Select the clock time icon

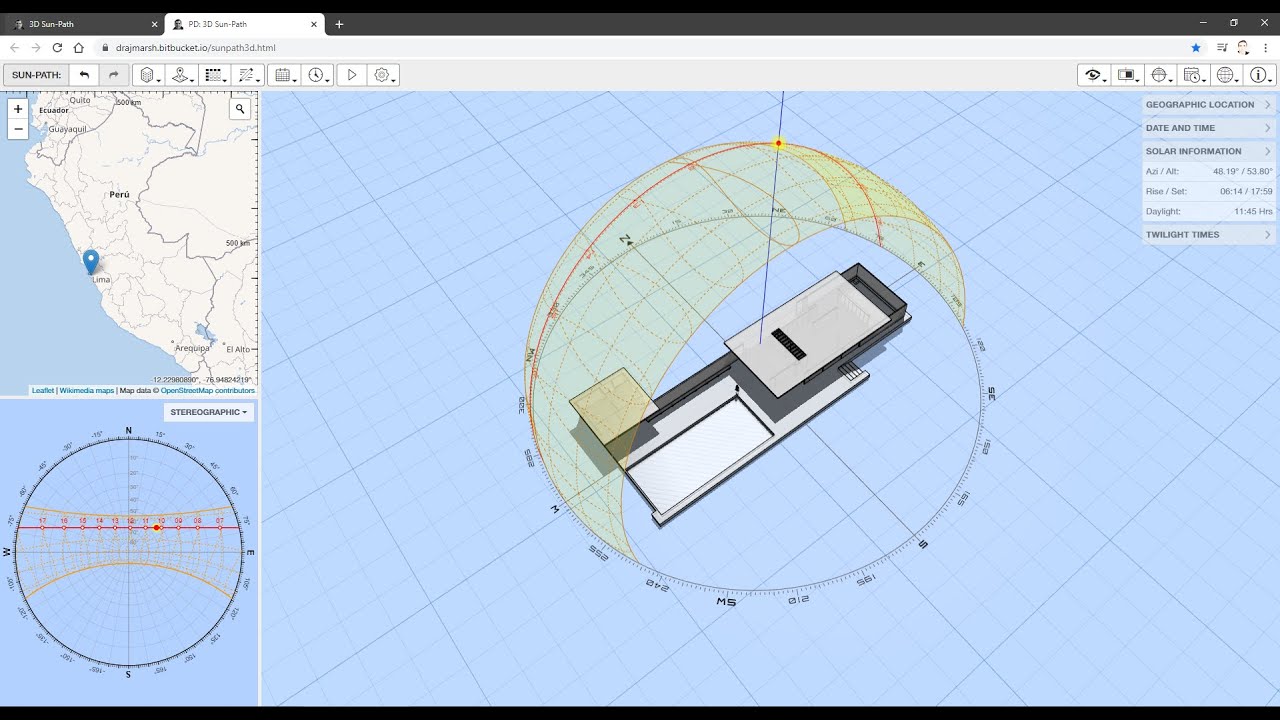(317, 74)
